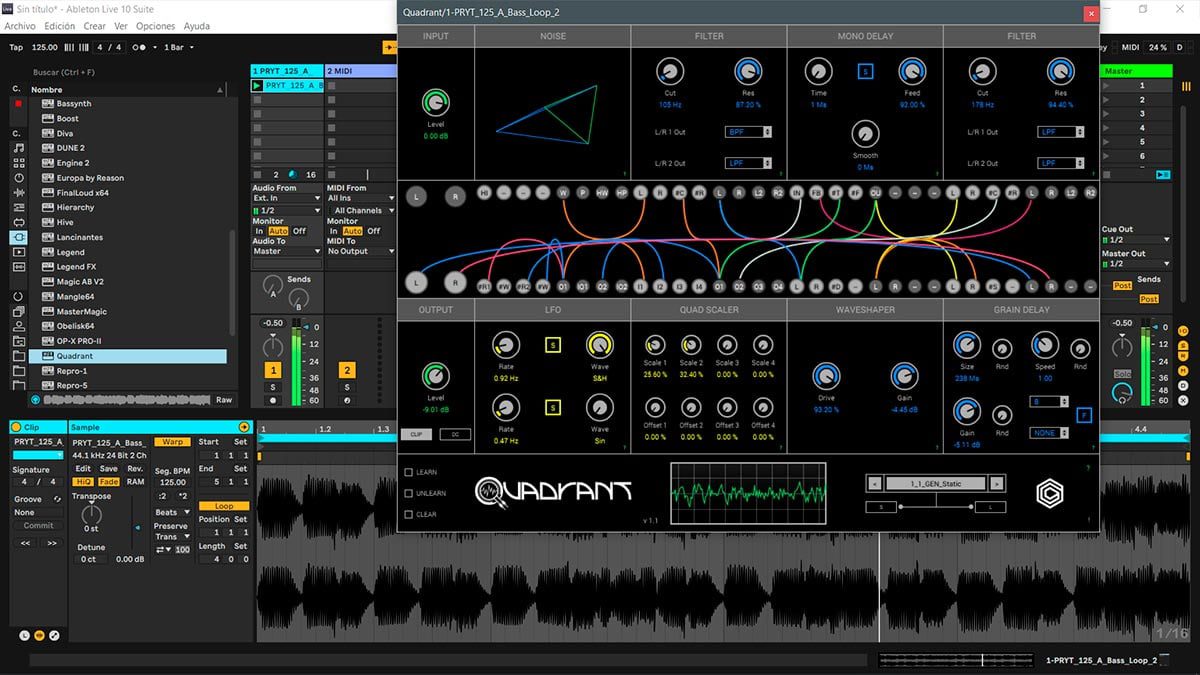1200x675 pixels.
Task: Tick the CLEAR checkbox
Action: 408,514
